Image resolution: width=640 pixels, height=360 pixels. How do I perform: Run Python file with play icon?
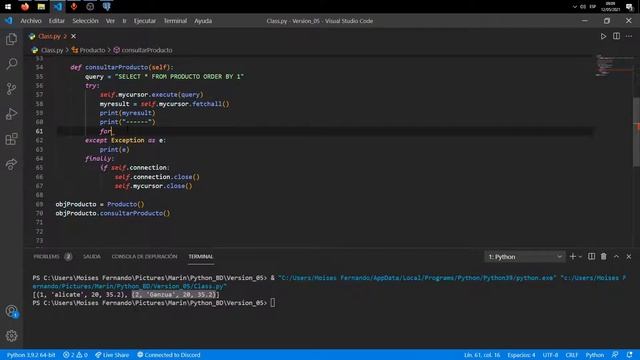(603, 36)
